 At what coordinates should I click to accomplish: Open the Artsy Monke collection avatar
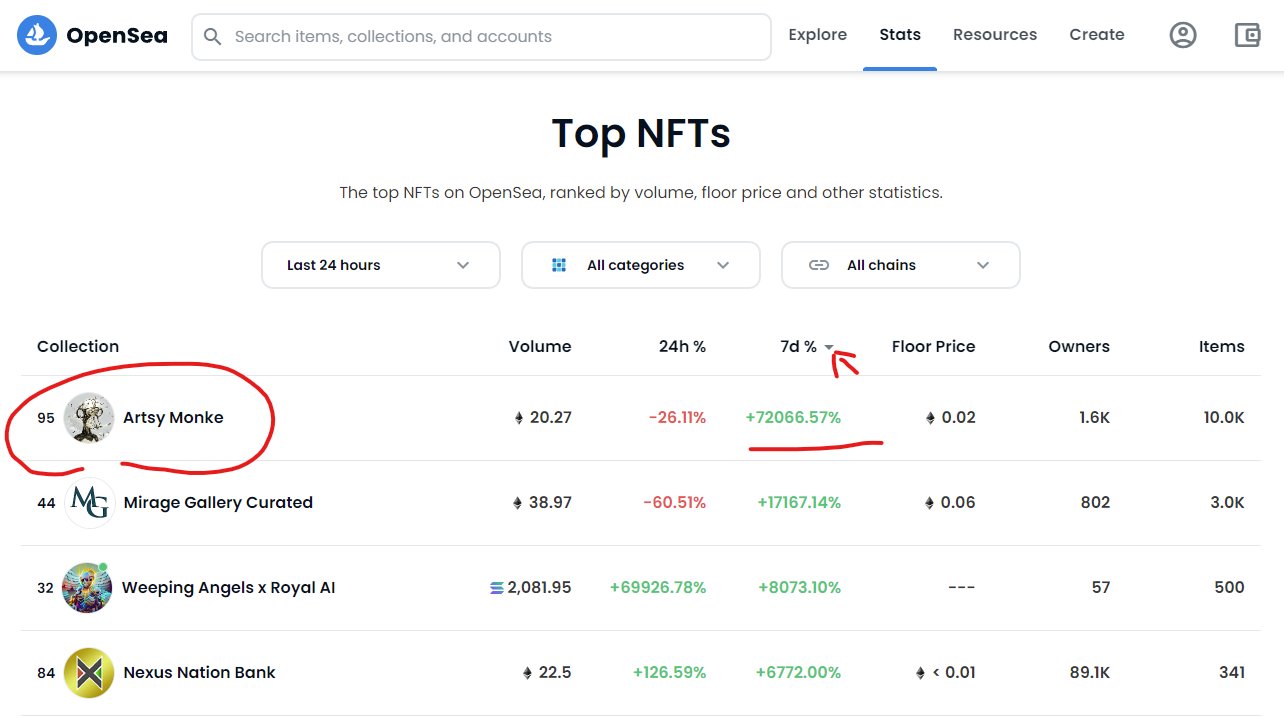coord(89,418)
